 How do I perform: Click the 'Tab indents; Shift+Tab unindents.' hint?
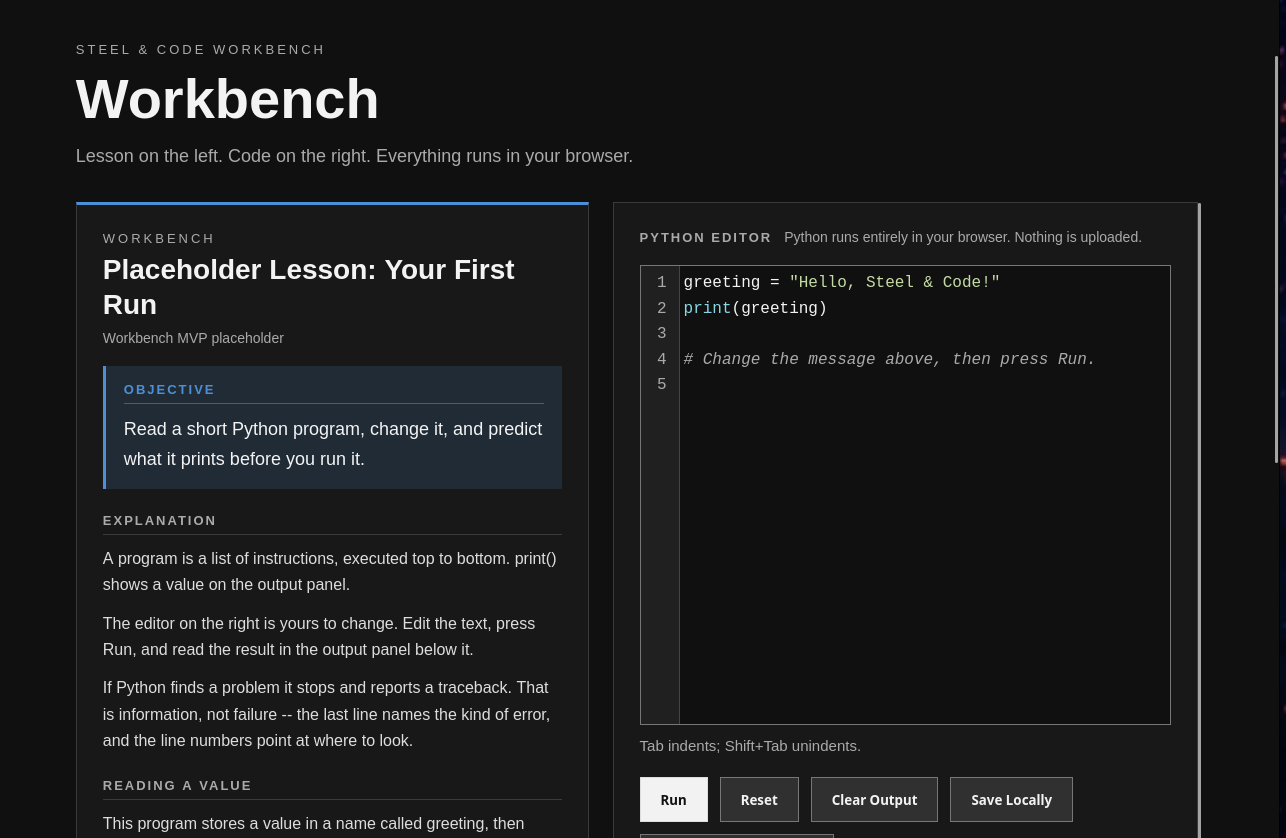tap(750, 746)
